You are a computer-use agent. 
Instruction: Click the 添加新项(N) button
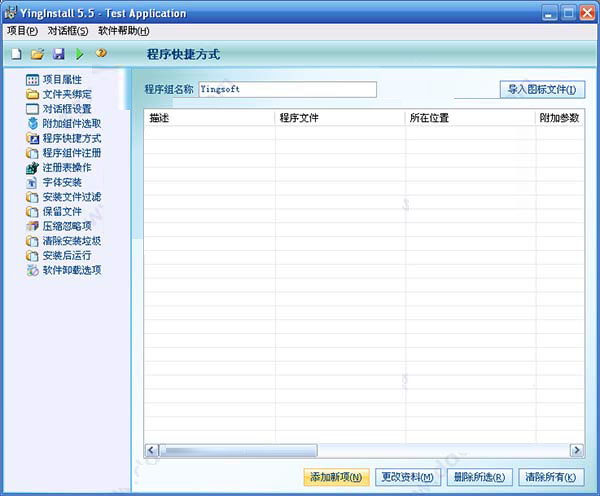click(x=336, y=477)
